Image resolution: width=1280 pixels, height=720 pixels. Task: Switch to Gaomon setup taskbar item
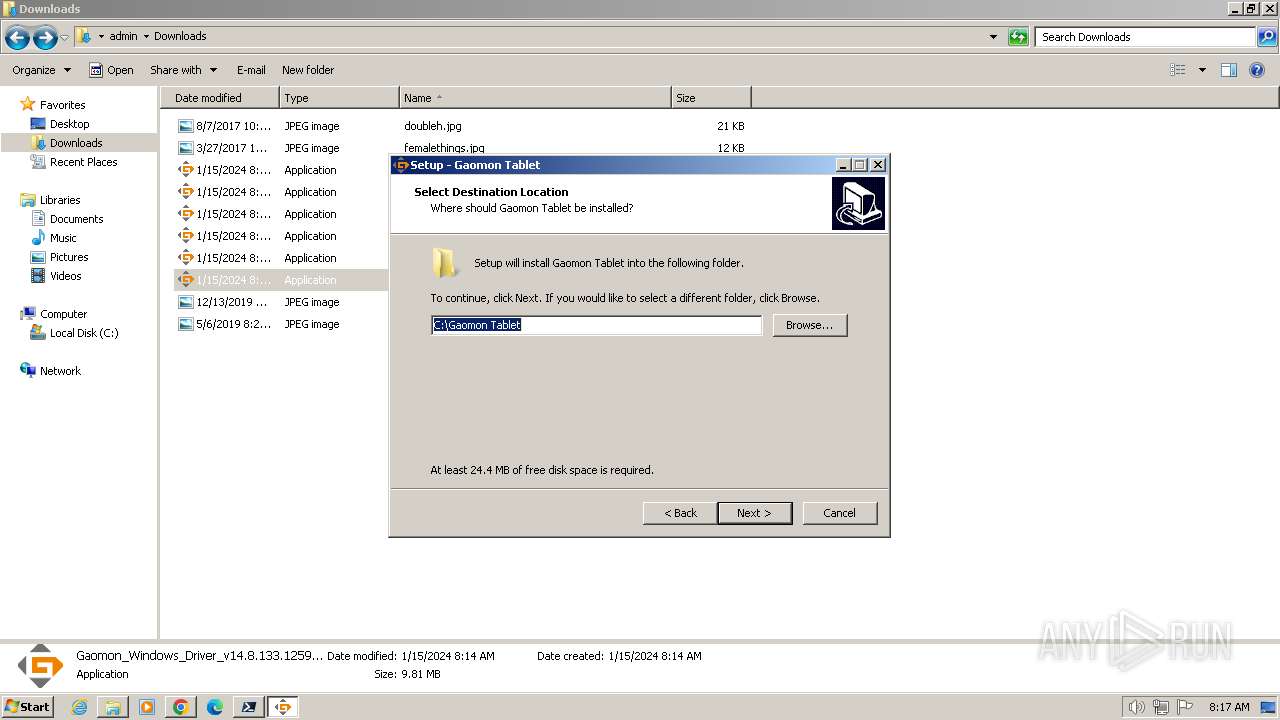click(x=283, y=707)
